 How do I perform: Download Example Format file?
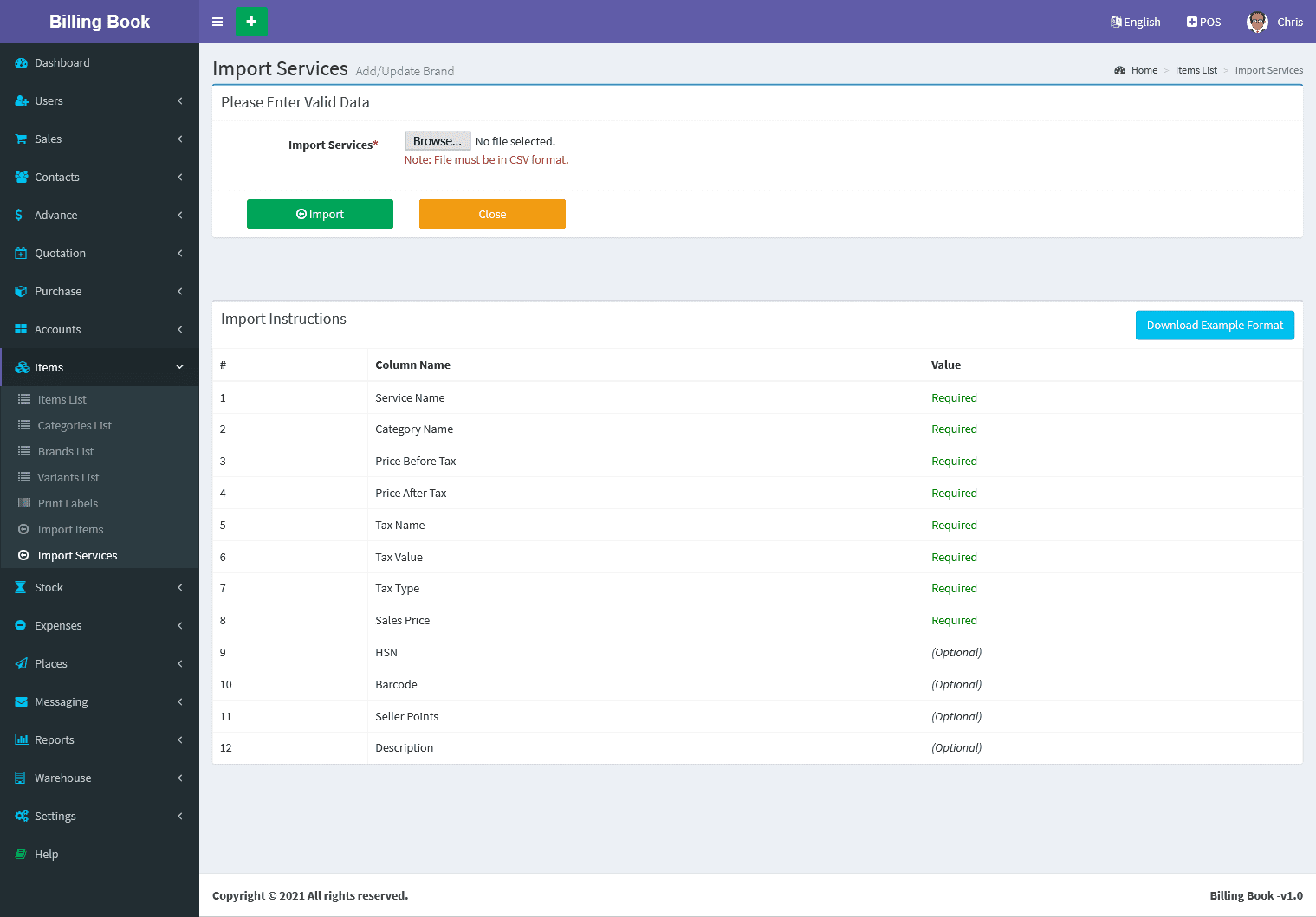tap(1215, 326)
